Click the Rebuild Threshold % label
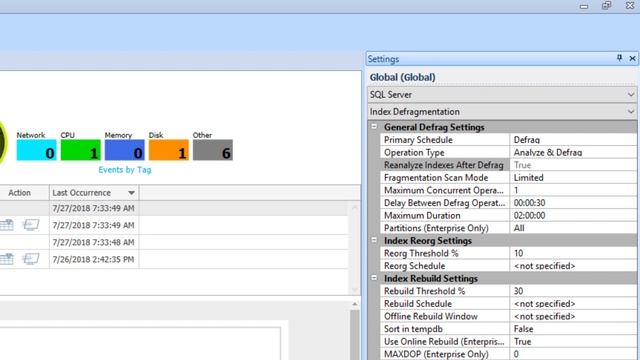This screenshot has width=640, height=360. (424, 291)
